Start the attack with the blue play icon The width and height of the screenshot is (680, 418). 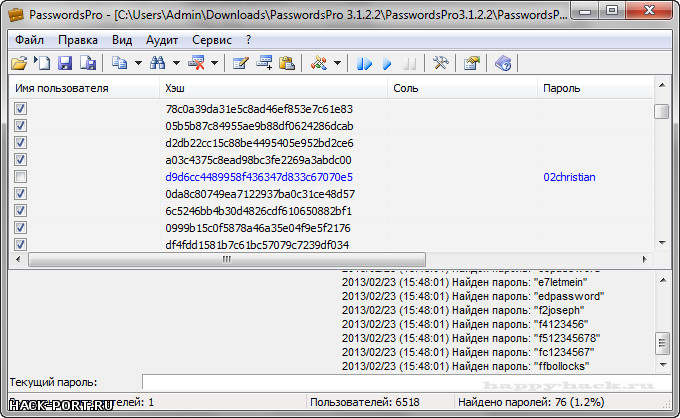point(387,64)
